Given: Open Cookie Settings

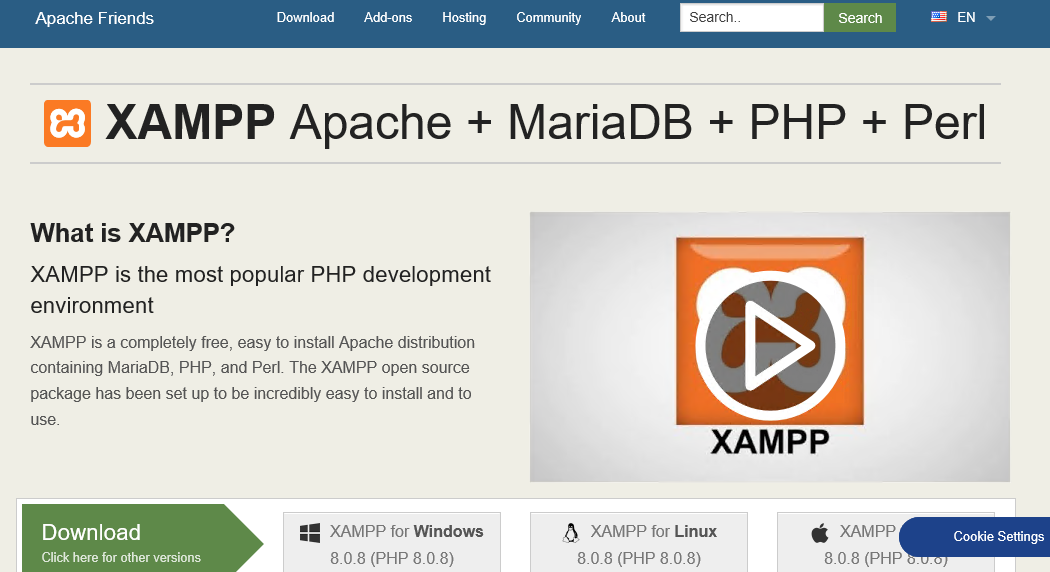Looking at the screenshot, I should click(976, 537).
